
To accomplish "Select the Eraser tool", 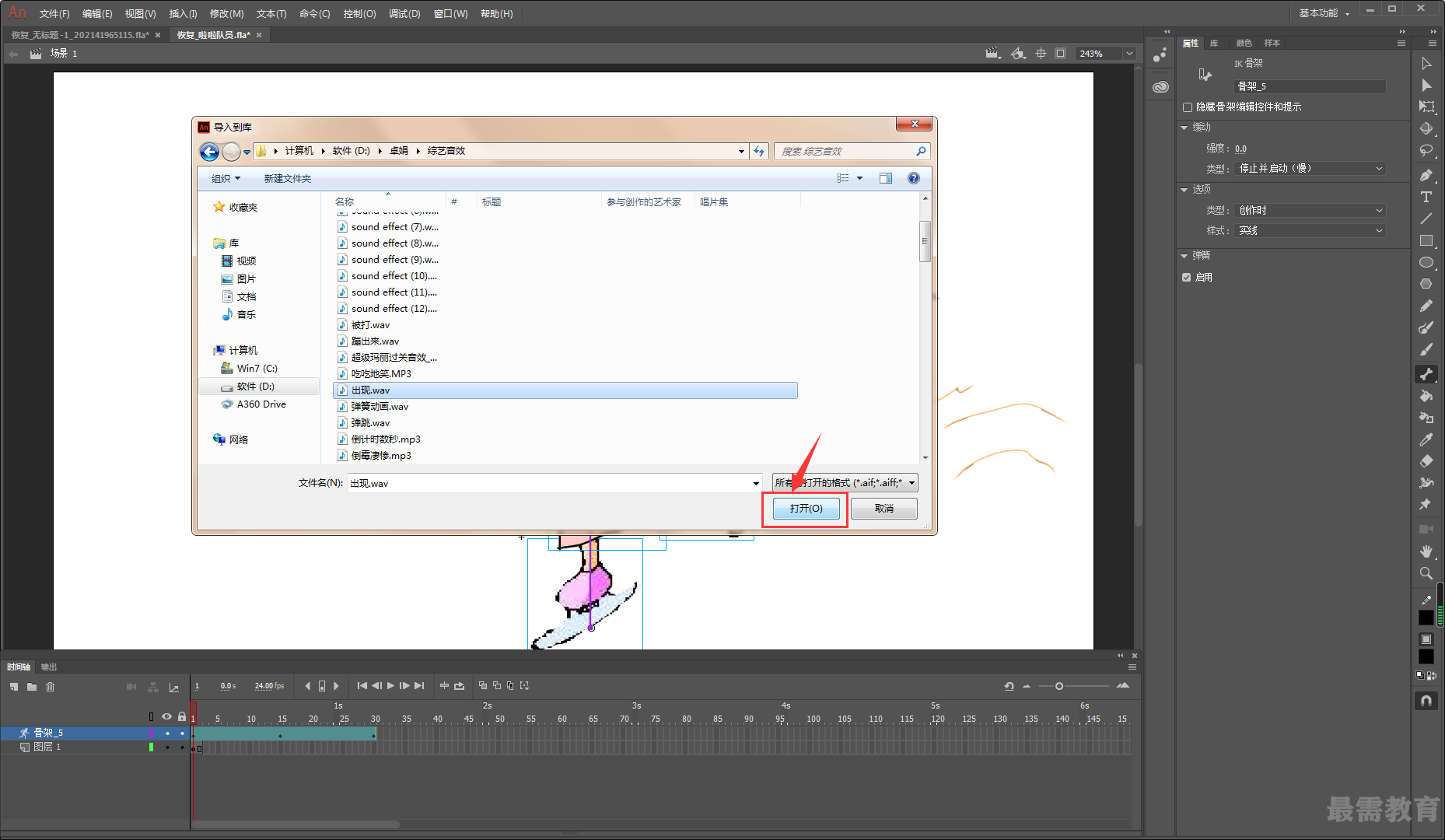I will (x=1426, y=461).
